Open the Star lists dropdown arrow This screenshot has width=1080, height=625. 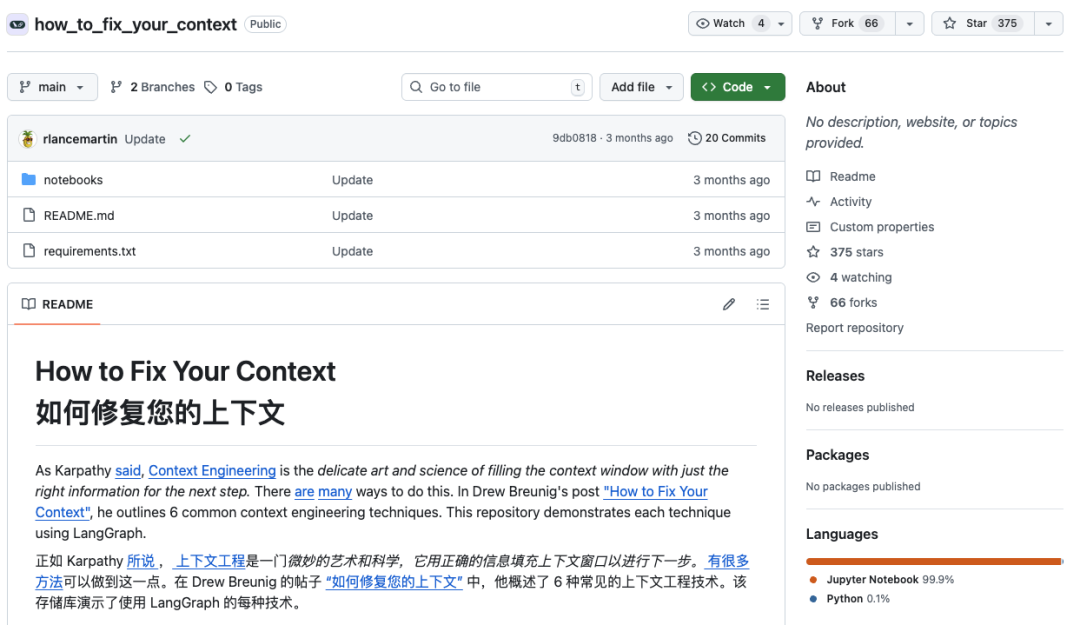(x=1048, y=23)
